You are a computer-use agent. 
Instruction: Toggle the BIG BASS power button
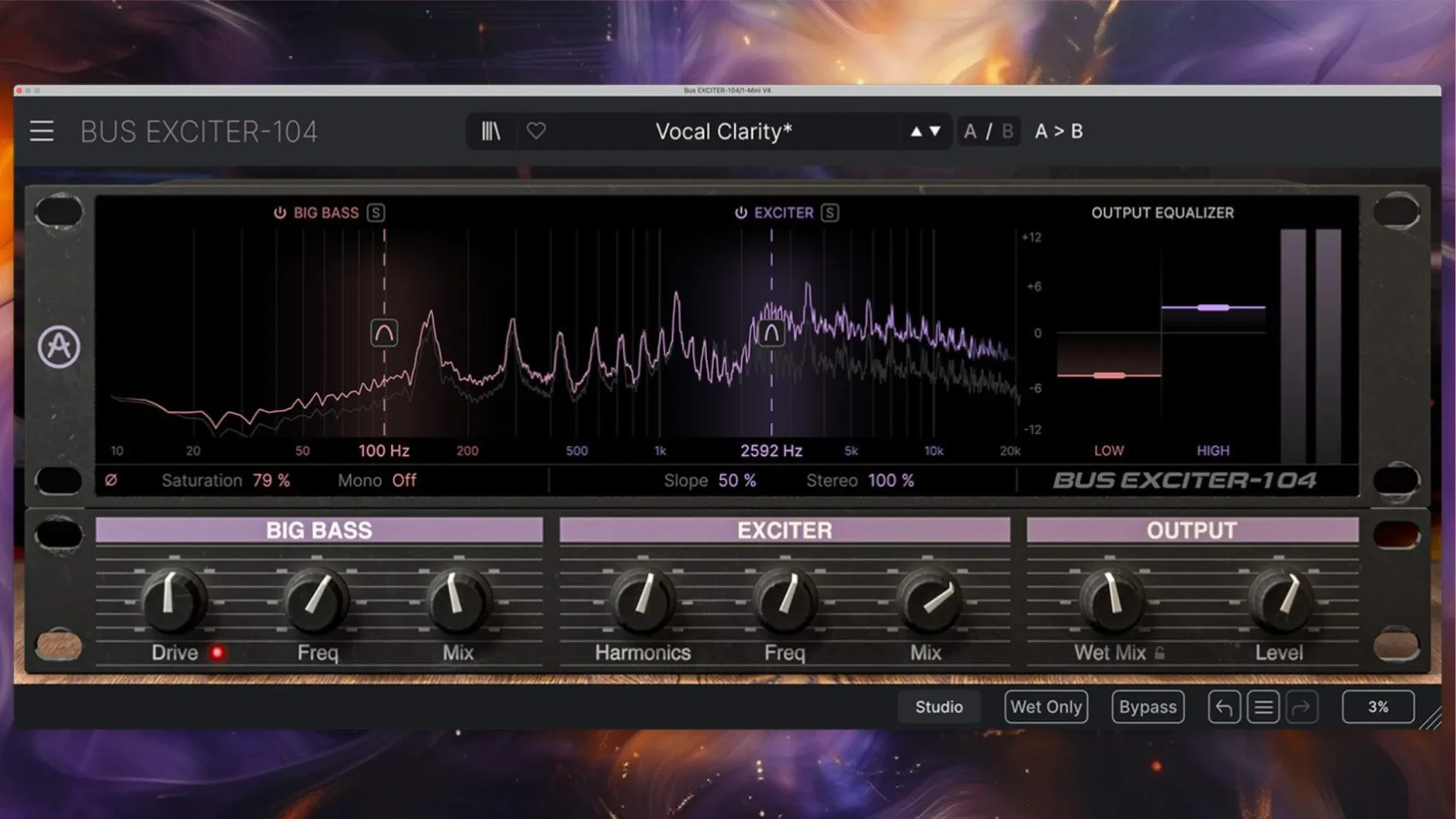coord(279,212)
